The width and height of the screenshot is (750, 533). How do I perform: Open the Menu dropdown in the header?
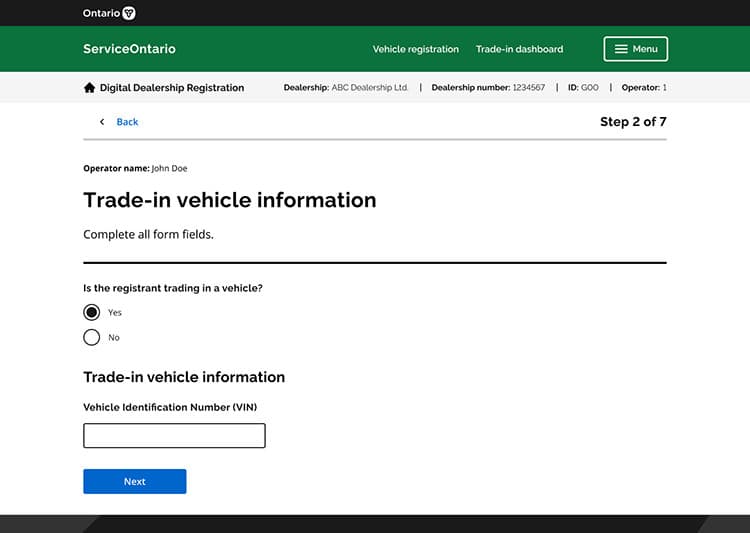point(635,49)
